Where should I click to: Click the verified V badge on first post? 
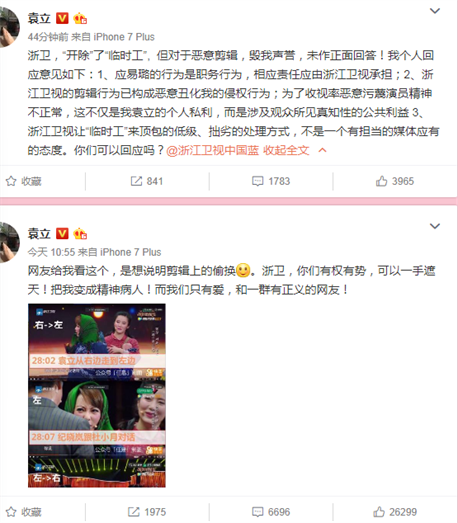point(62,18)
